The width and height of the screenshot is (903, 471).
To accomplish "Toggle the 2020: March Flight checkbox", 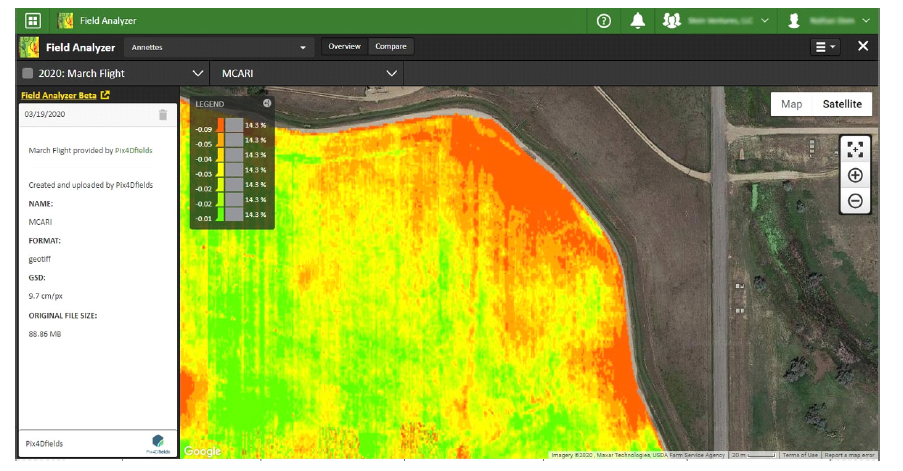I will (x=28, y=74).
